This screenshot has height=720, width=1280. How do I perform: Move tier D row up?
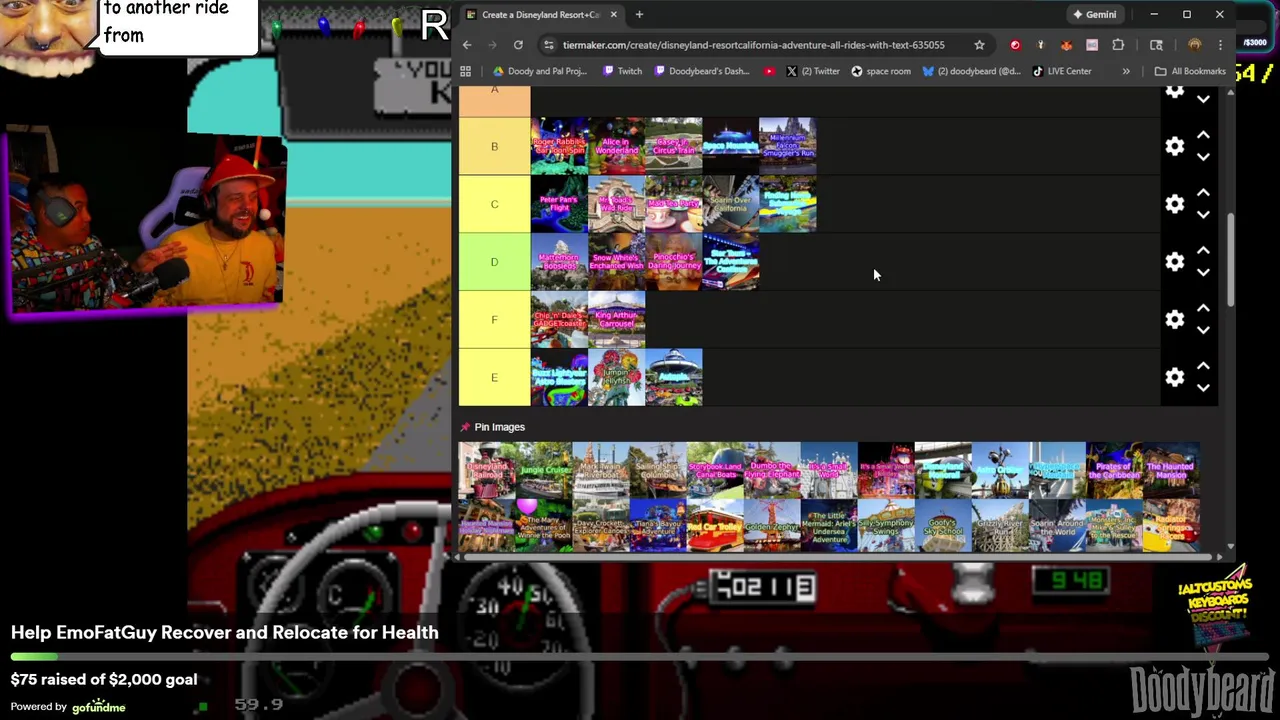pyautogui.click(x=1203, y=250)
